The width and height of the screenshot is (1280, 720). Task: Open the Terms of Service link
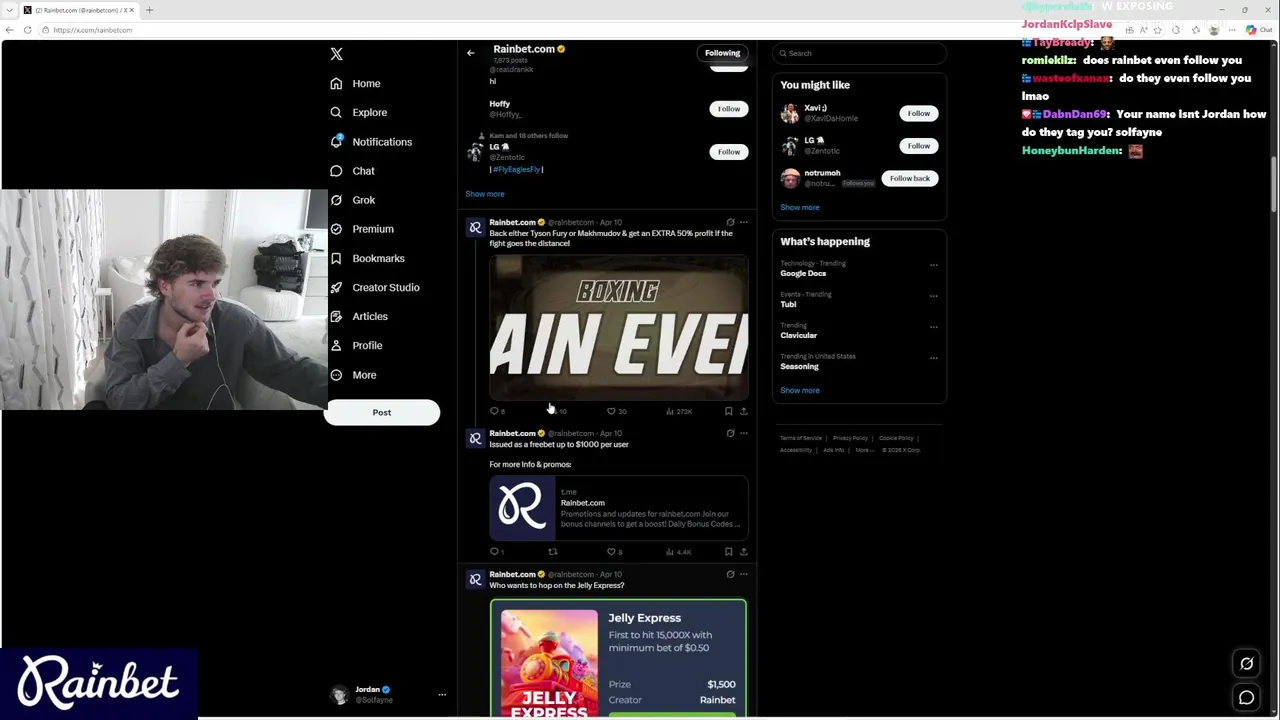tap(801, 438)
